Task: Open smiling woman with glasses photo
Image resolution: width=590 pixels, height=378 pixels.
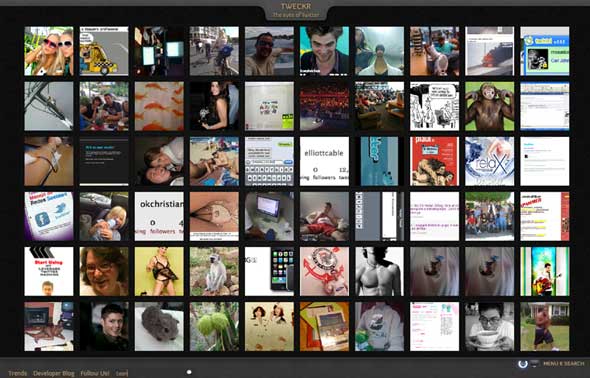Action: [104, 272]
